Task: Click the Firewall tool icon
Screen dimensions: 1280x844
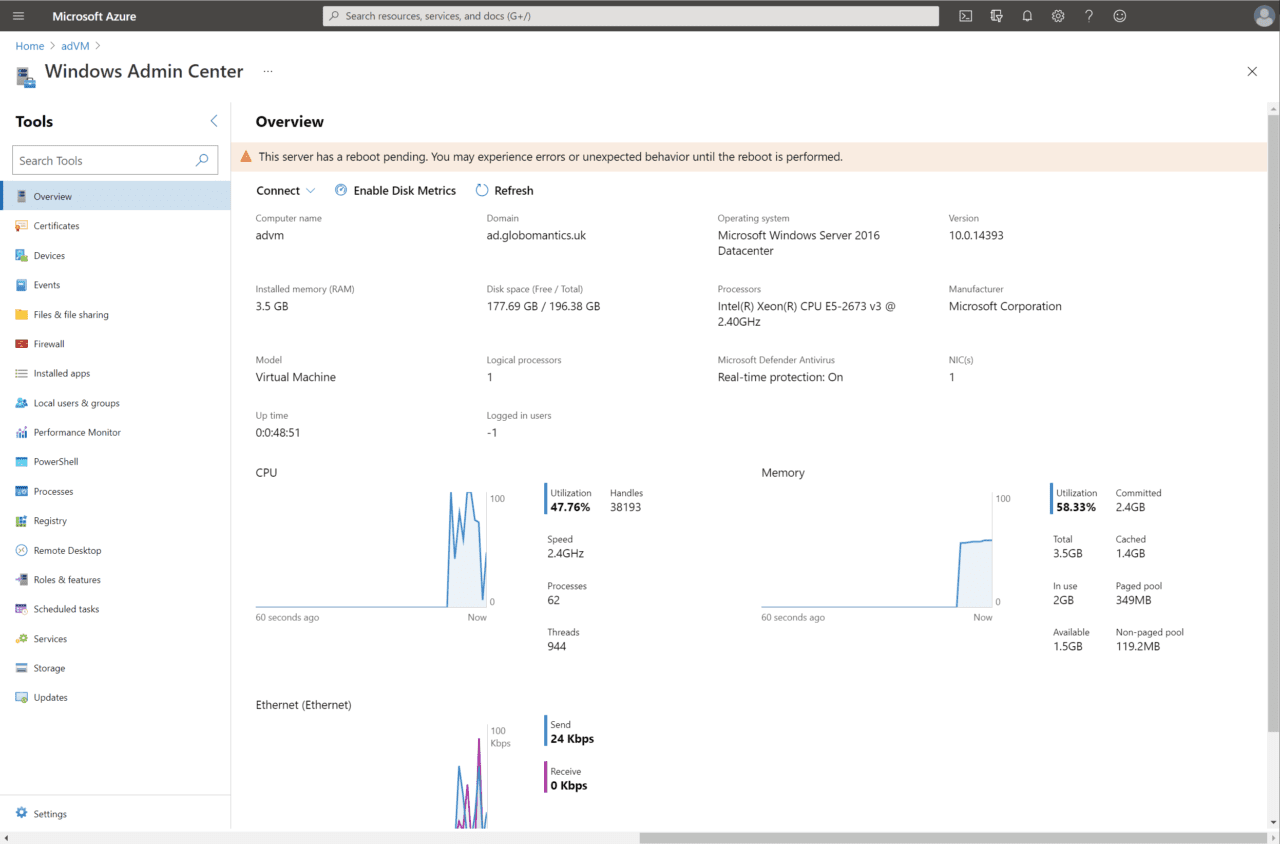Action: [x=22, y=344]
